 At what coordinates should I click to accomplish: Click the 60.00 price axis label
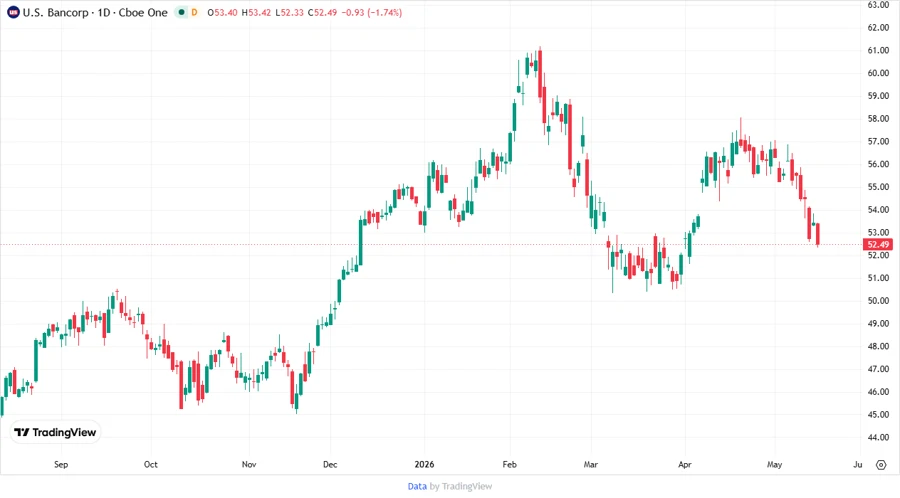[878, 73]
